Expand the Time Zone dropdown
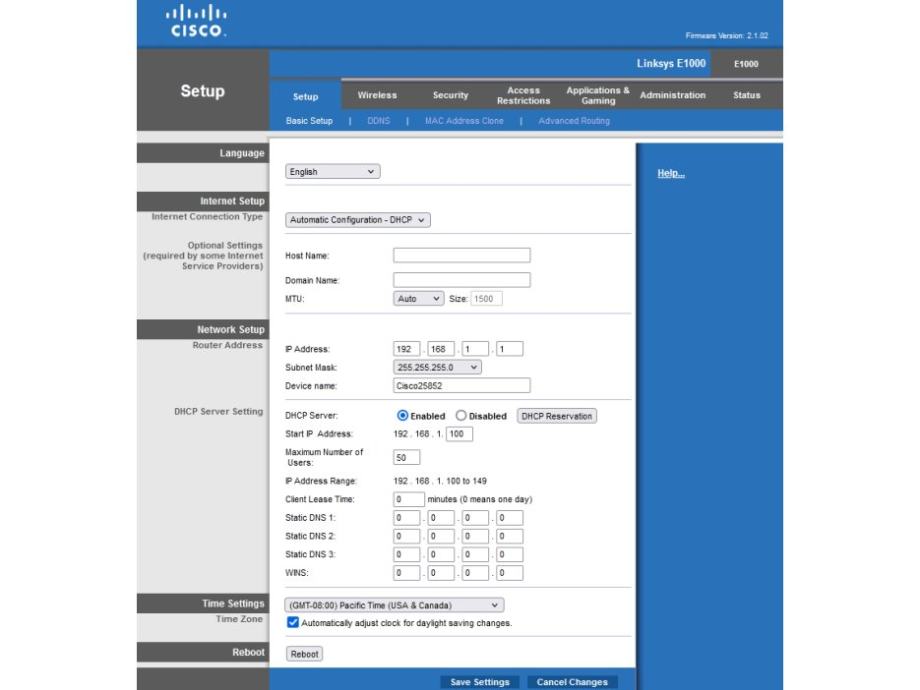The height and width of the screenshot is (690, 920). 394,605
